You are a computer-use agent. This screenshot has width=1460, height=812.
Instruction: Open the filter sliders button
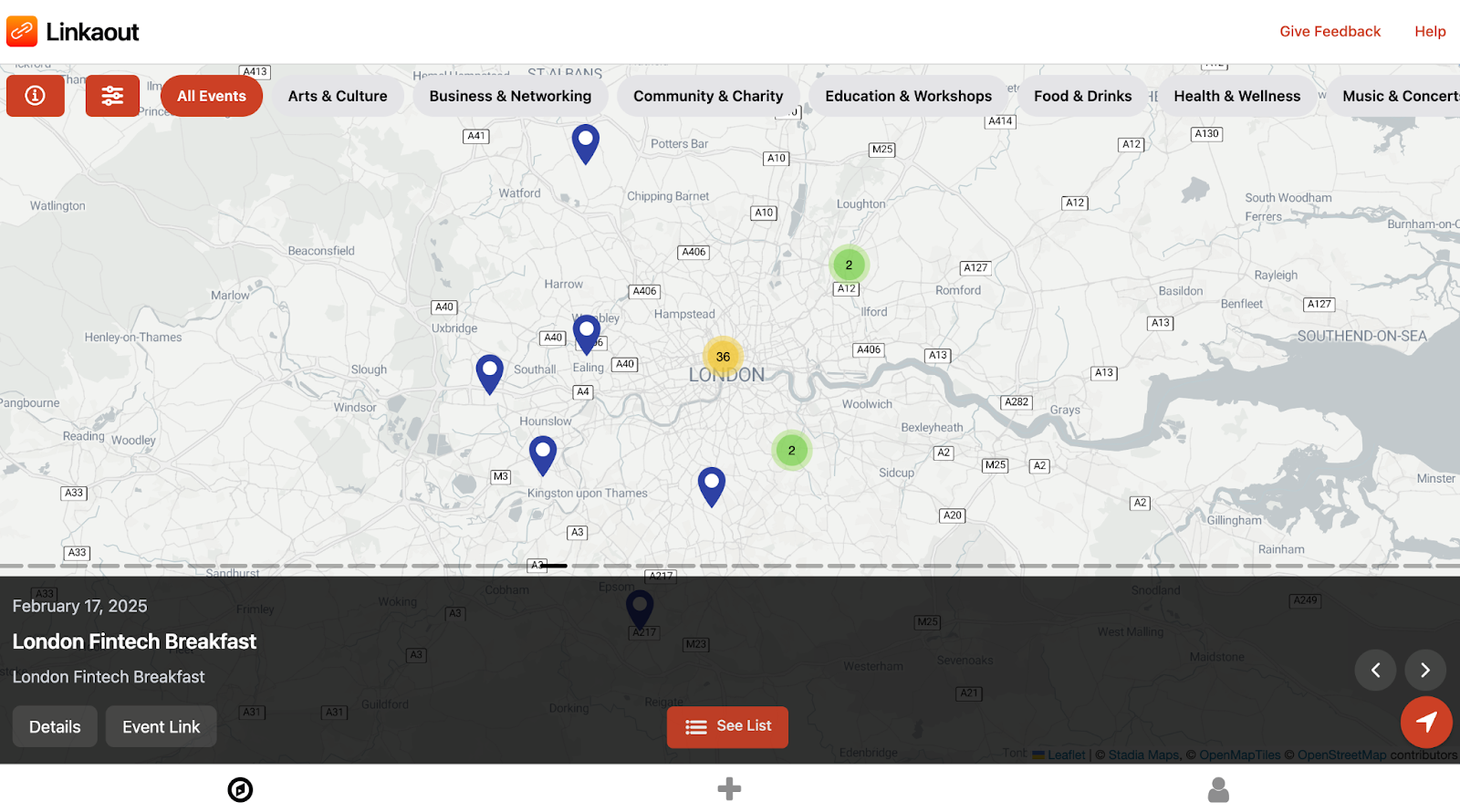[112, 96]
